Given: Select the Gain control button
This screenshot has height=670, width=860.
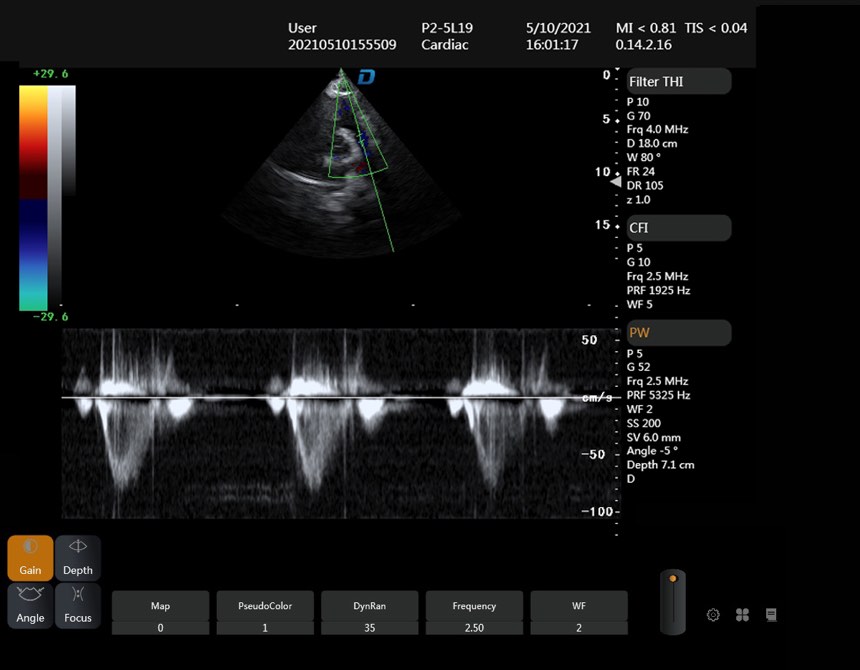Looking at the screenshot, I should pos(30,558).
